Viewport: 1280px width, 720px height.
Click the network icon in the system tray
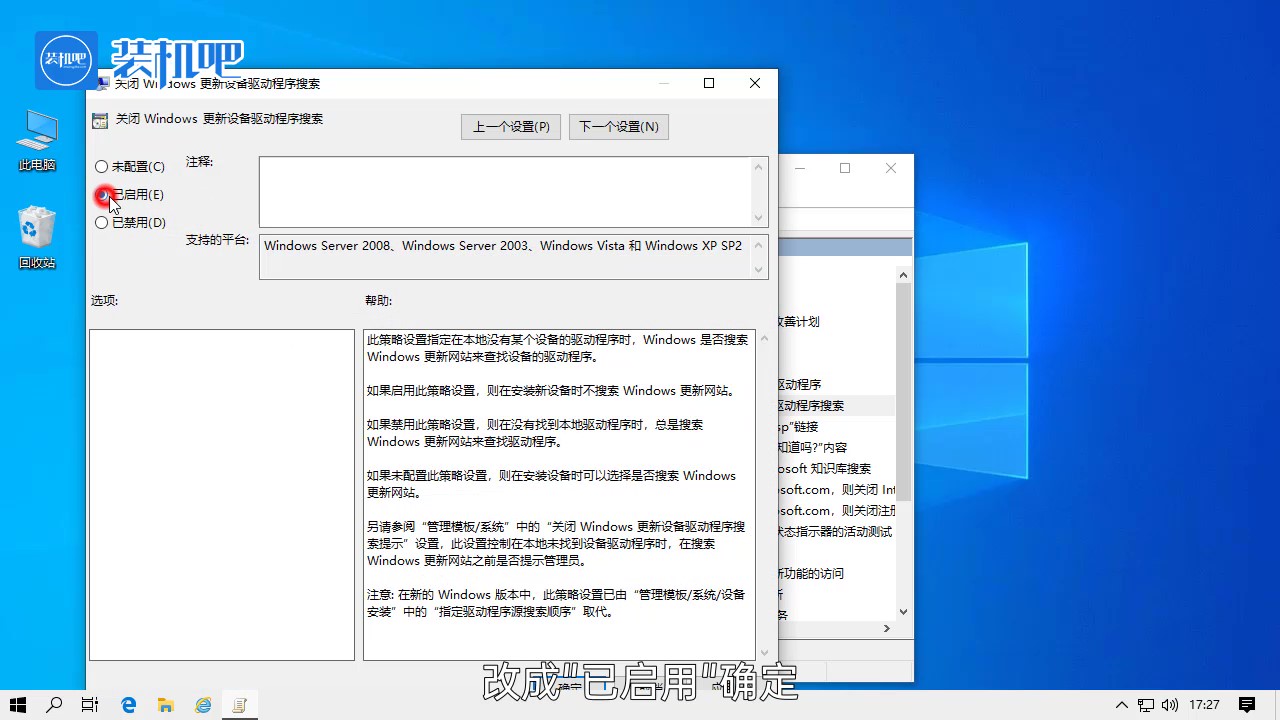(1146, 704)
